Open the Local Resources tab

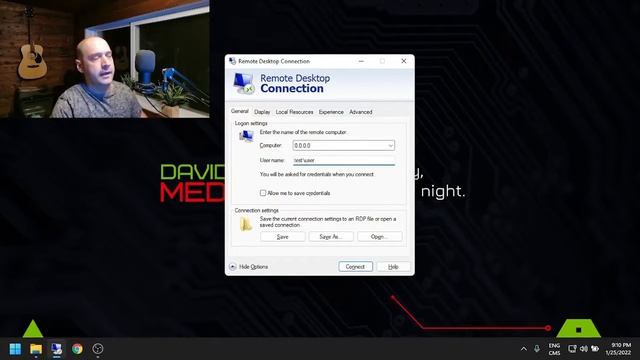(x=294, y=112)
